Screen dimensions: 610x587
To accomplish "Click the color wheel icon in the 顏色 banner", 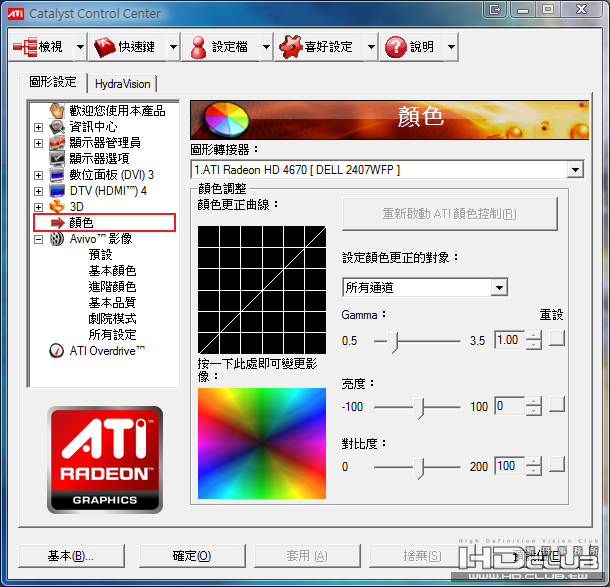I will (227, 120).
